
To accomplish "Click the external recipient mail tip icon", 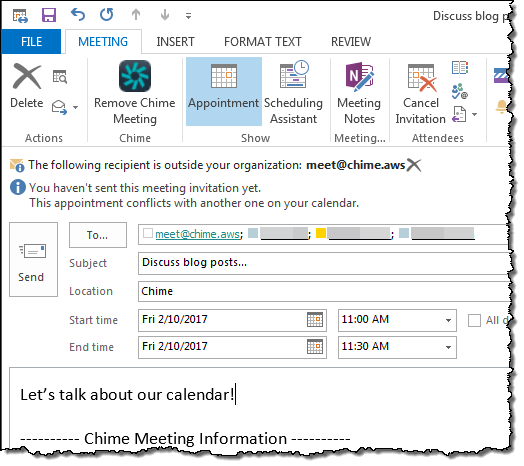I will coord(17,165).
